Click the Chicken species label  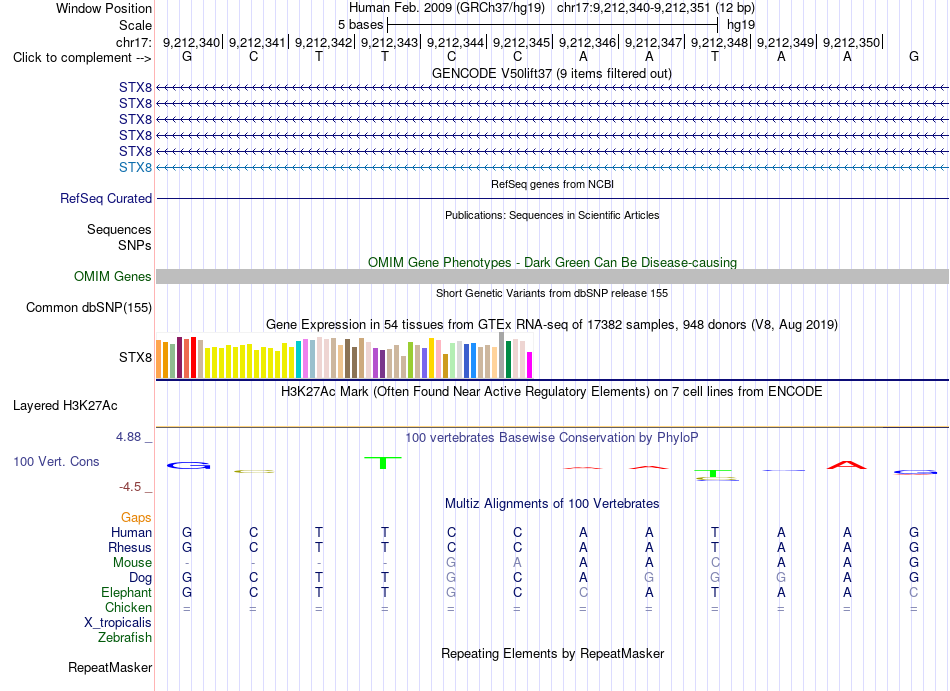(x=128, y=607)
